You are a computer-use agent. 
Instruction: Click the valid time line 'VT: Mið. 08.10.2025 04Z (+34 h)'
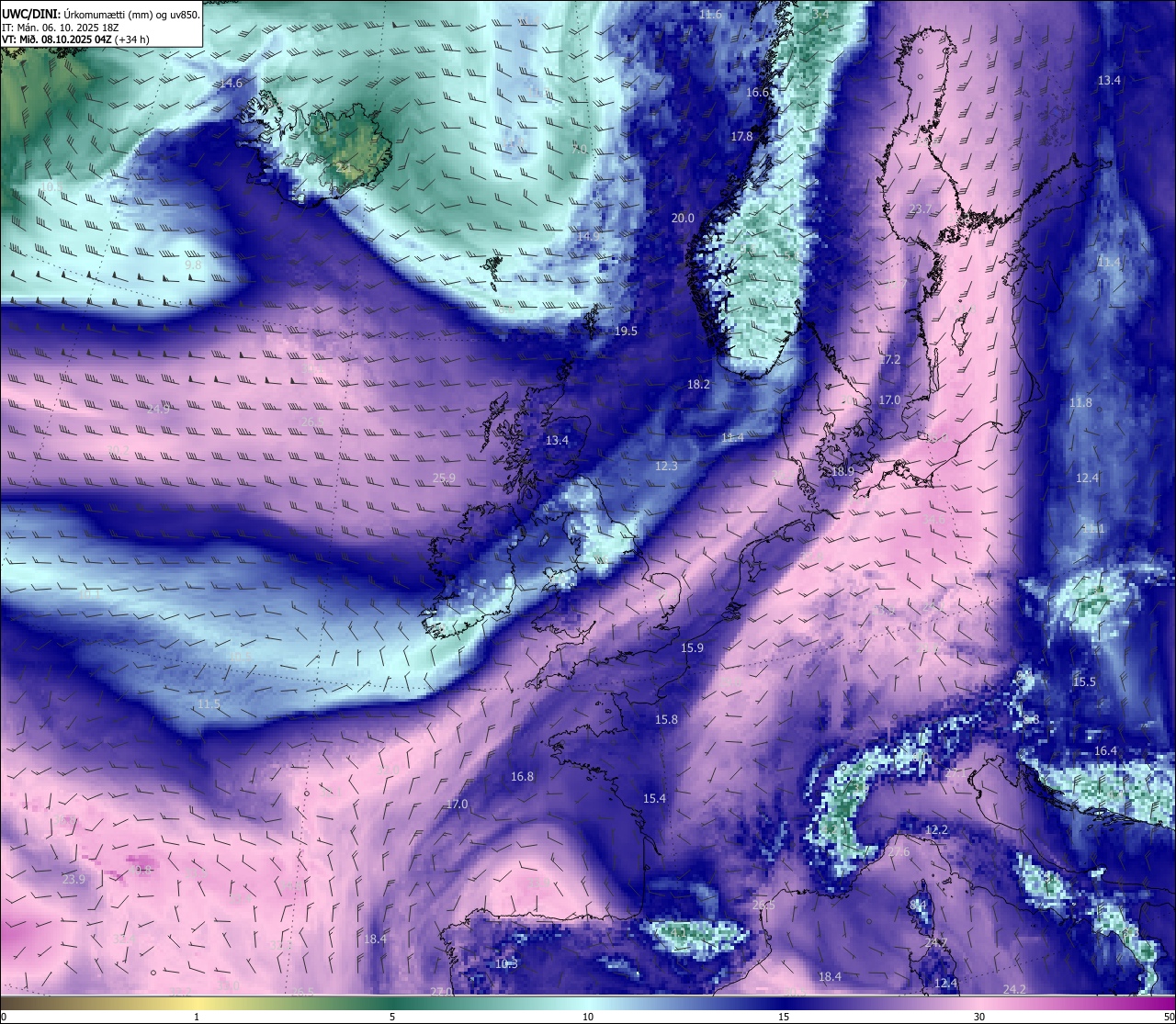coord(75,39)
